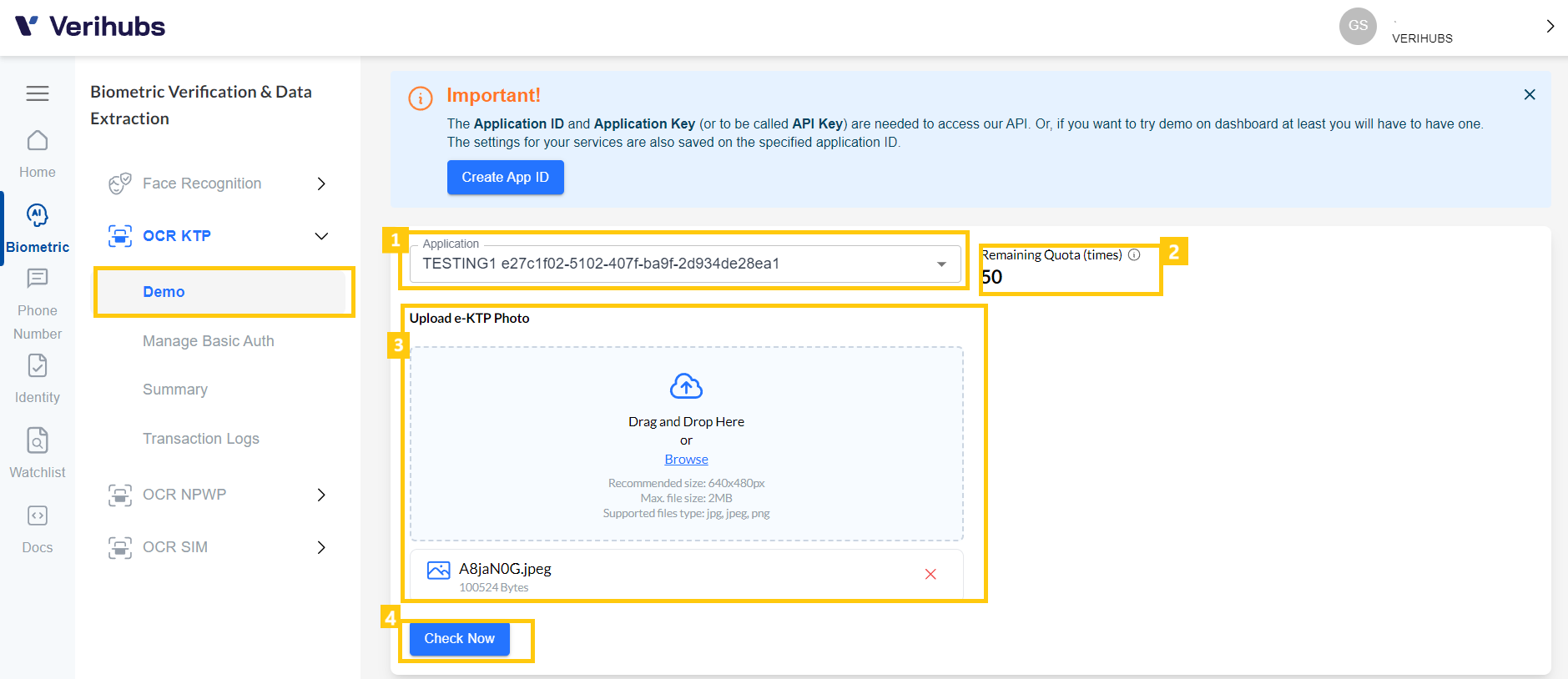This screenshot has width=1568, height=679.
Task: Click the Browse link
Action: [686, 460]
